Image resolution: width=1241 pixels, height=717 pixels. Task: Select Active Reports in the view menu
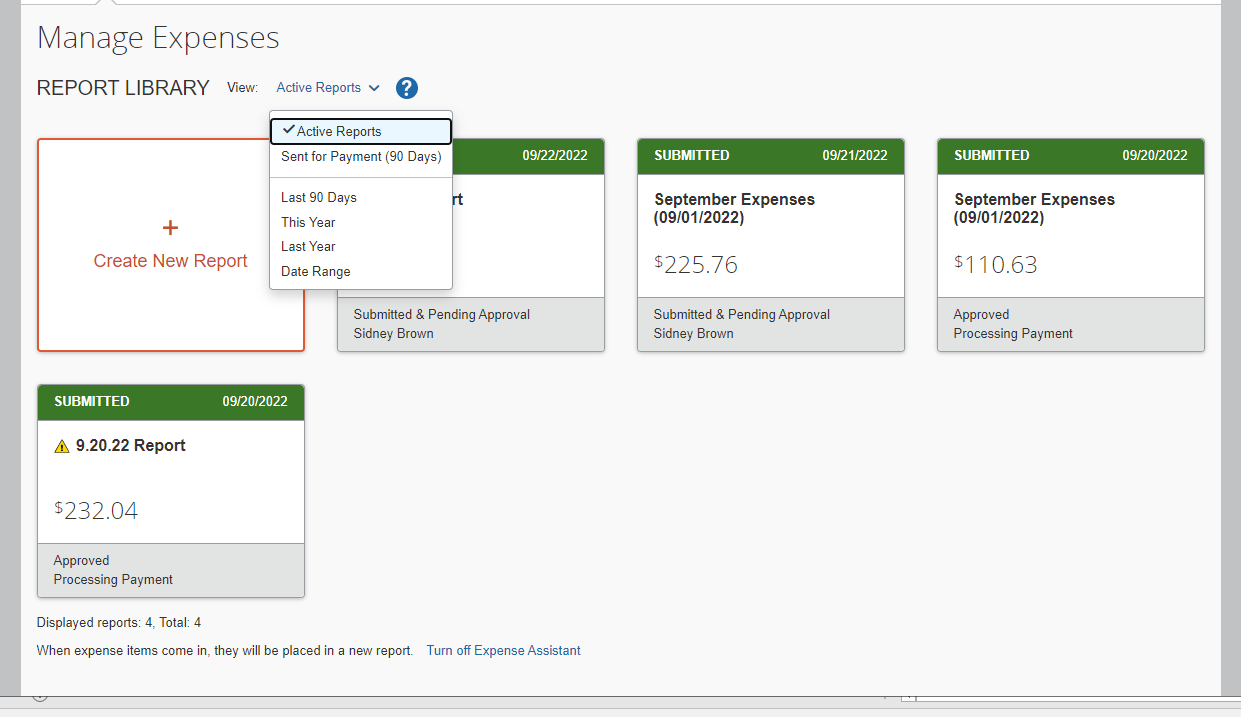(x=361, y=131)
